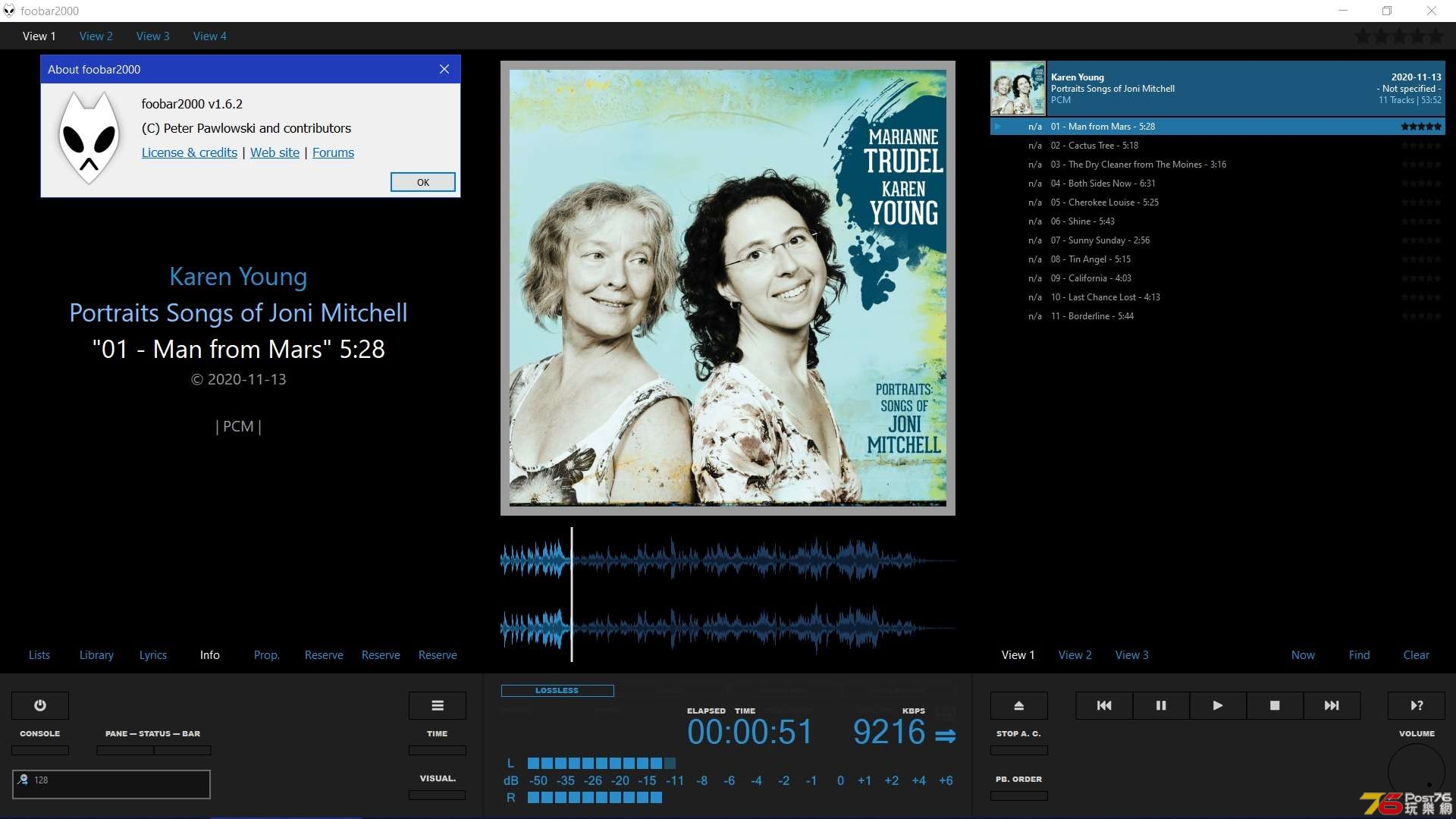This screenshot has width=1456, height=819.
Task: Click the Find button under the playlist
Action: pos(1360,655)
